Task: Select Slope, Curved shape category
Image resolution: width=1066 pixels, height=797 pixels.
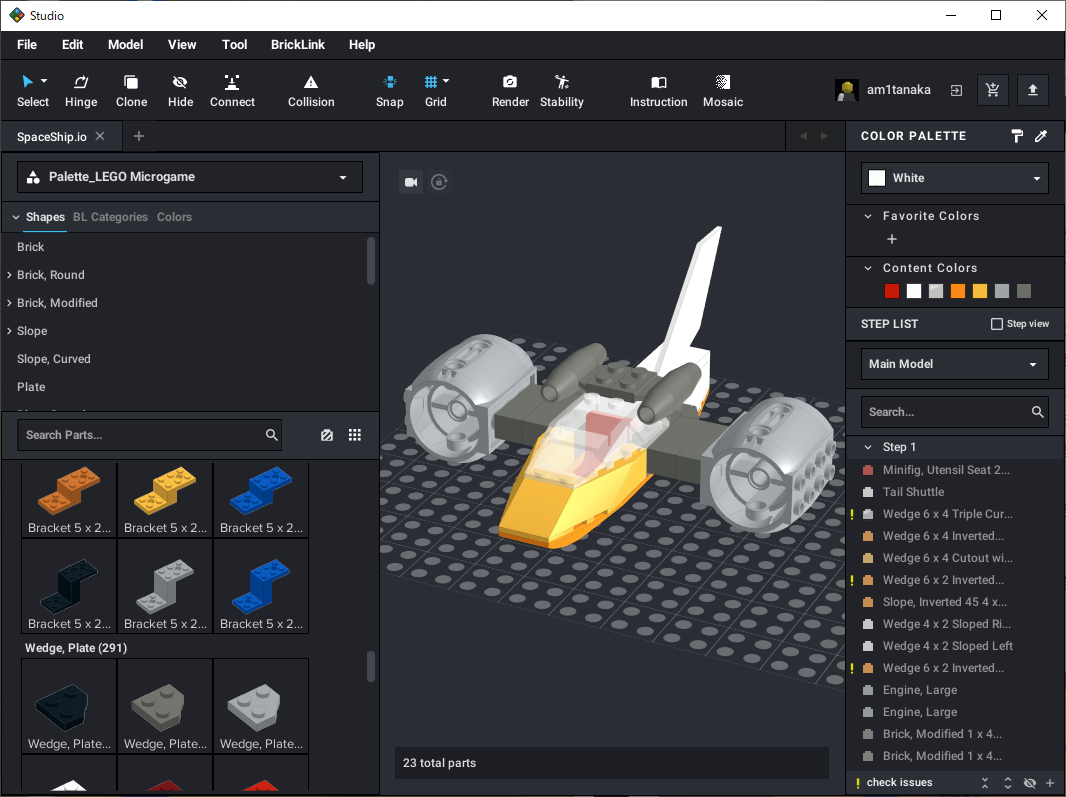Action: 54,359
